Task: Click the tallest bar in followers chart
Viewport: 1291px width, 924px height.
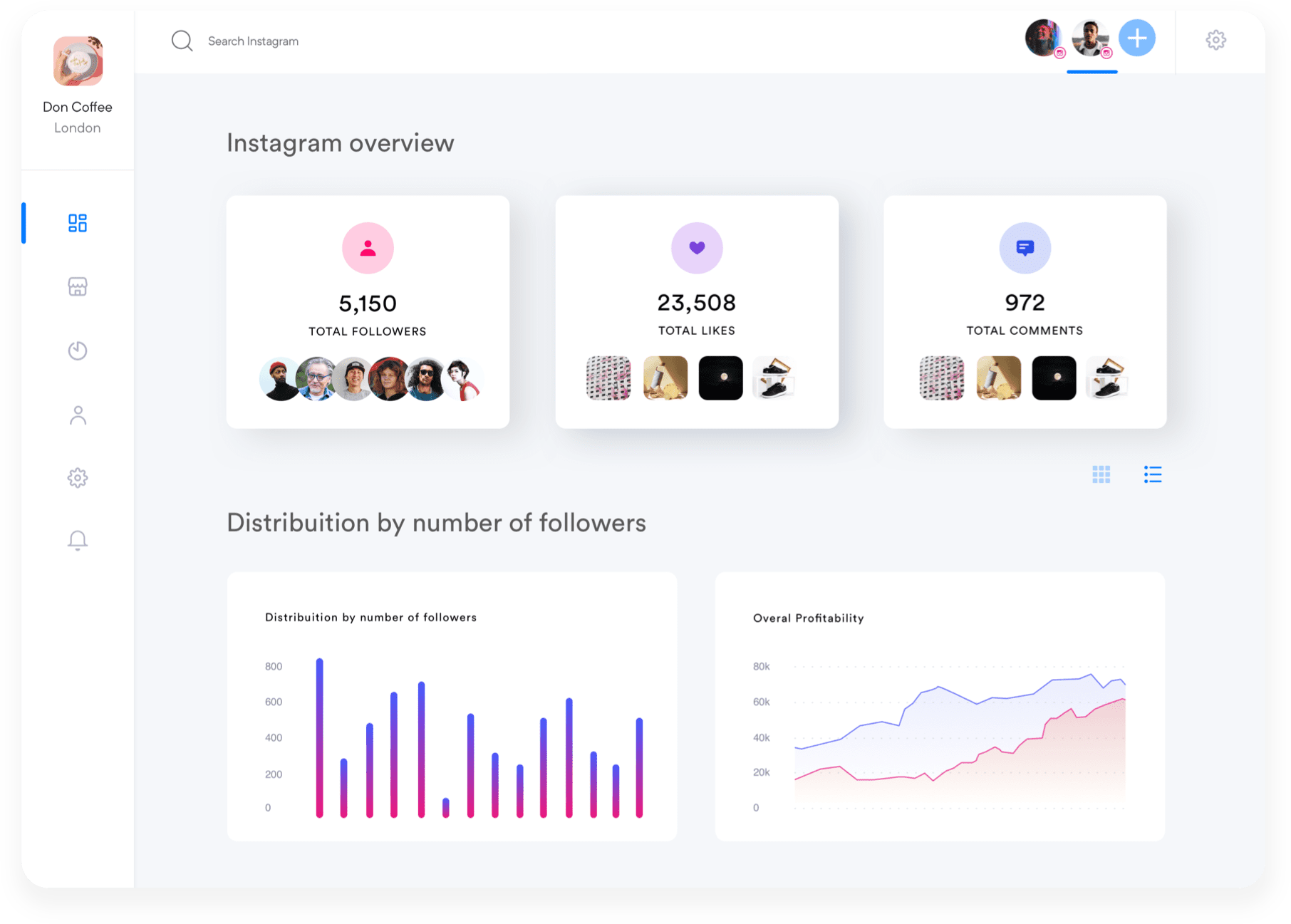Action: point(320,737)
